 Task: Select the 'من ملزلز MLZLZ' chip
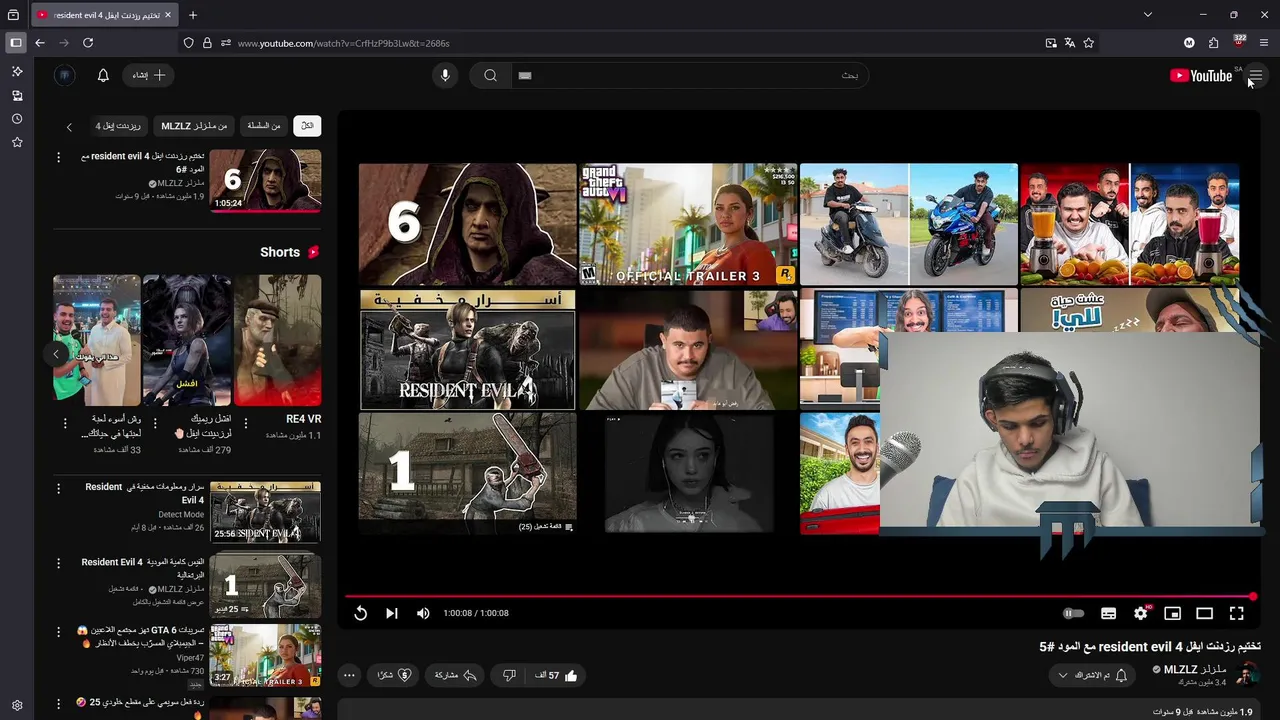[x=194, y=126]
